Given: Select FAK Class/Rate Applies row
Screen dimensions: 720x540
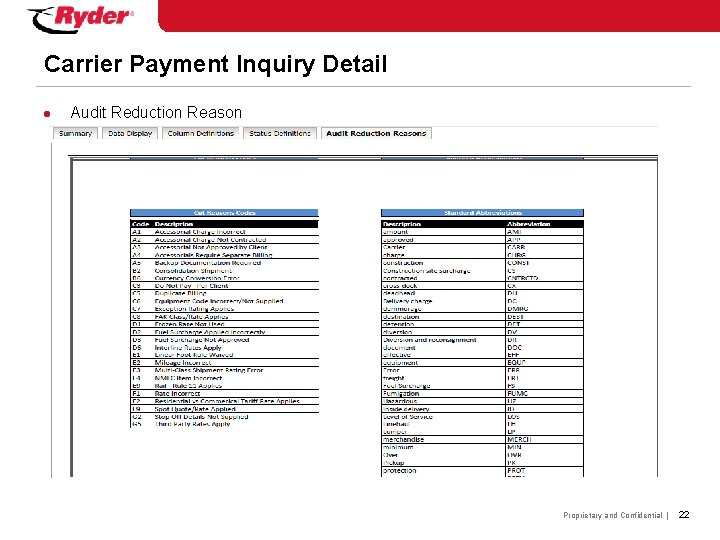Looking at the screenshot, I should [224, 316].
